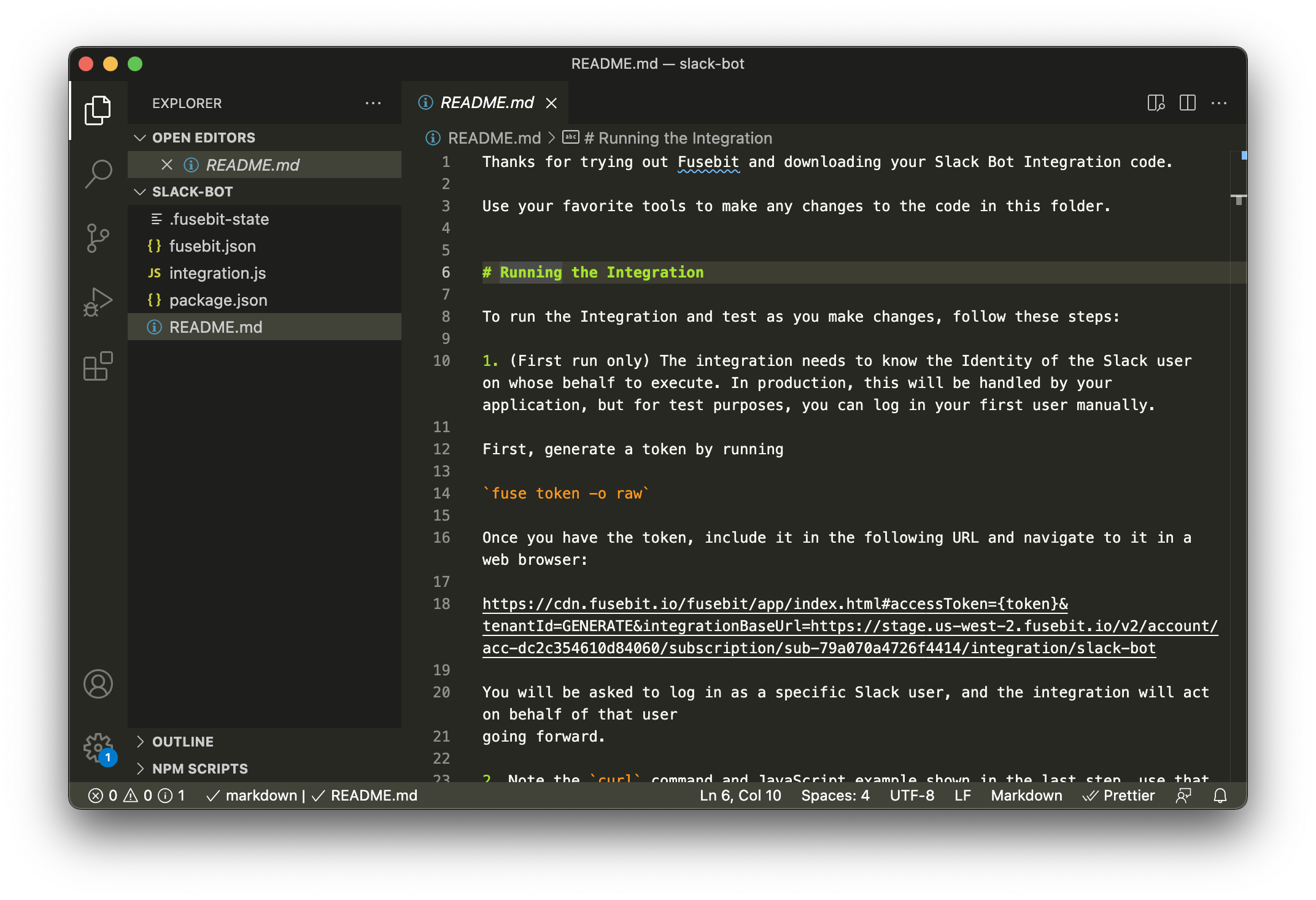Place cursor in 'fuse token -o raw' code
1316x900 pixels.
pos(566,494)
